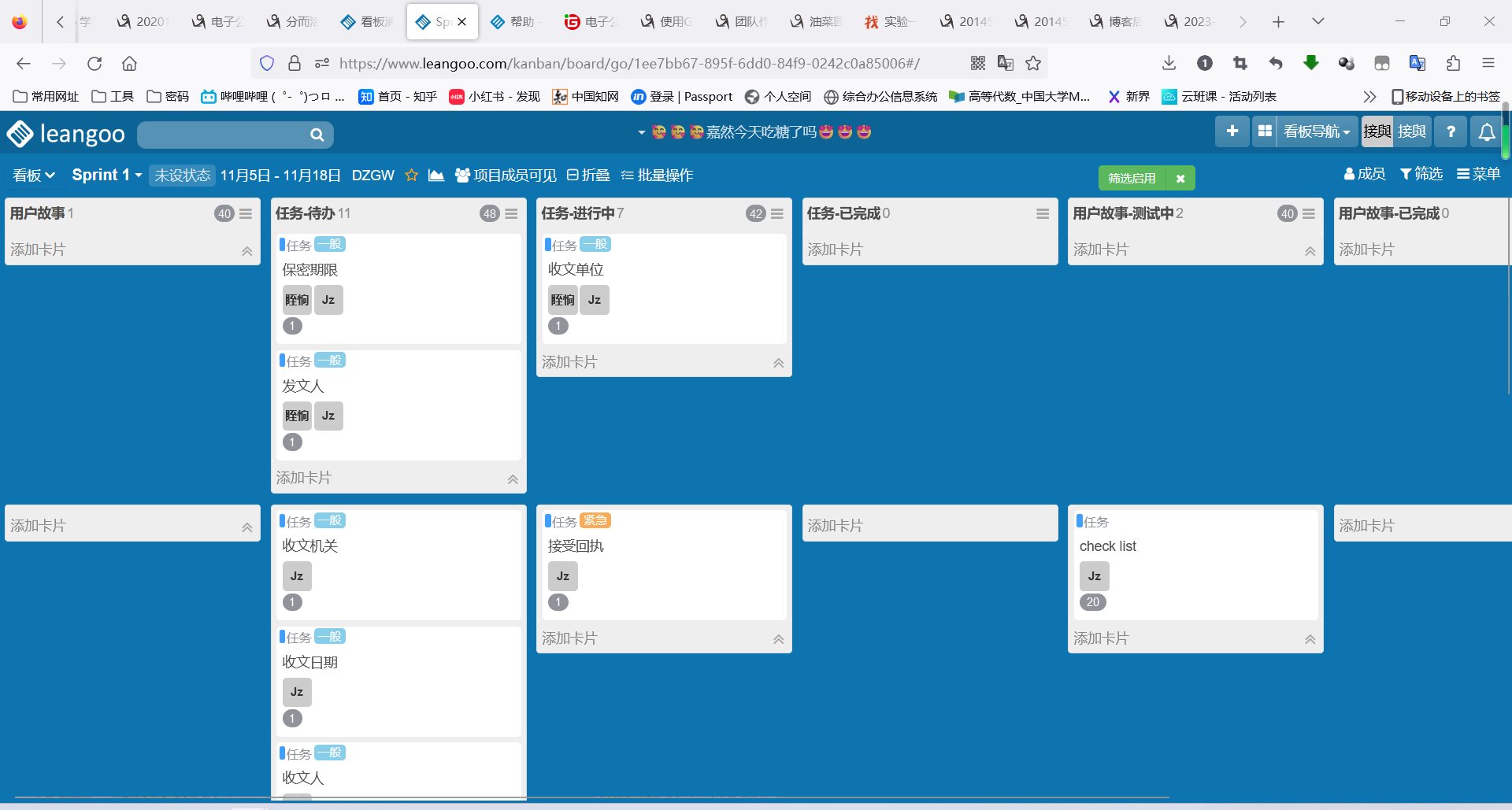1512x810 pixels.
Task: Collapse the chevron below 接受回执 card
Action: tap(779, 639)
